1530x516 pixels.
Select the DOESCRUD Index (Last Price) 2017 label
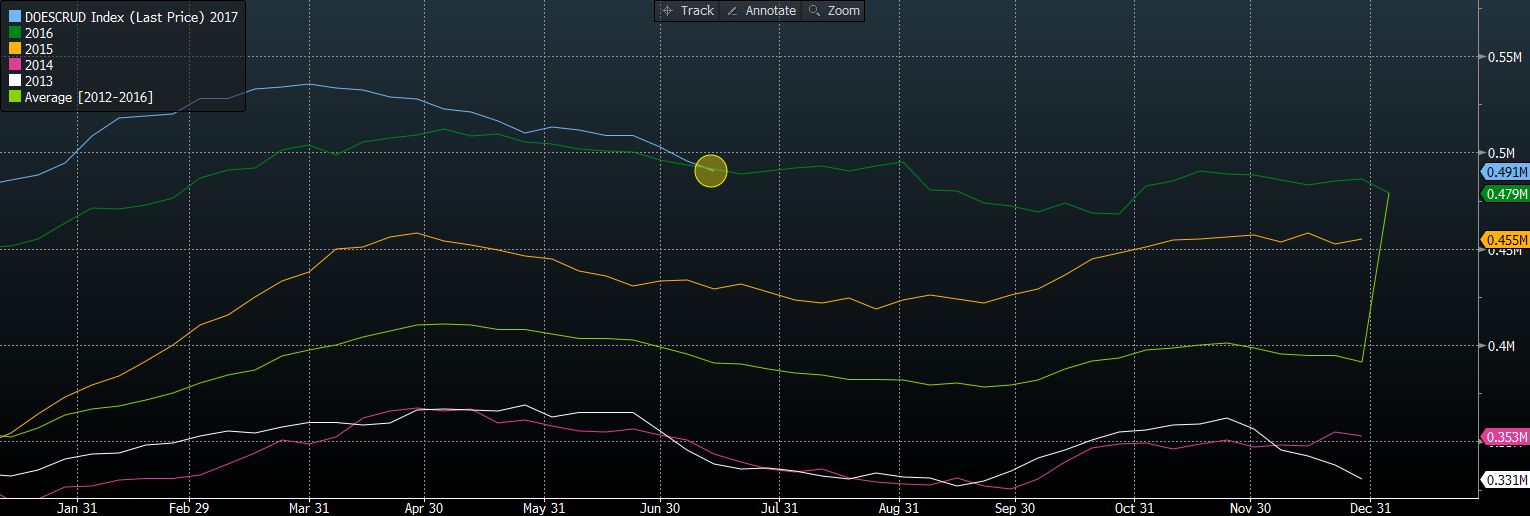130,17
